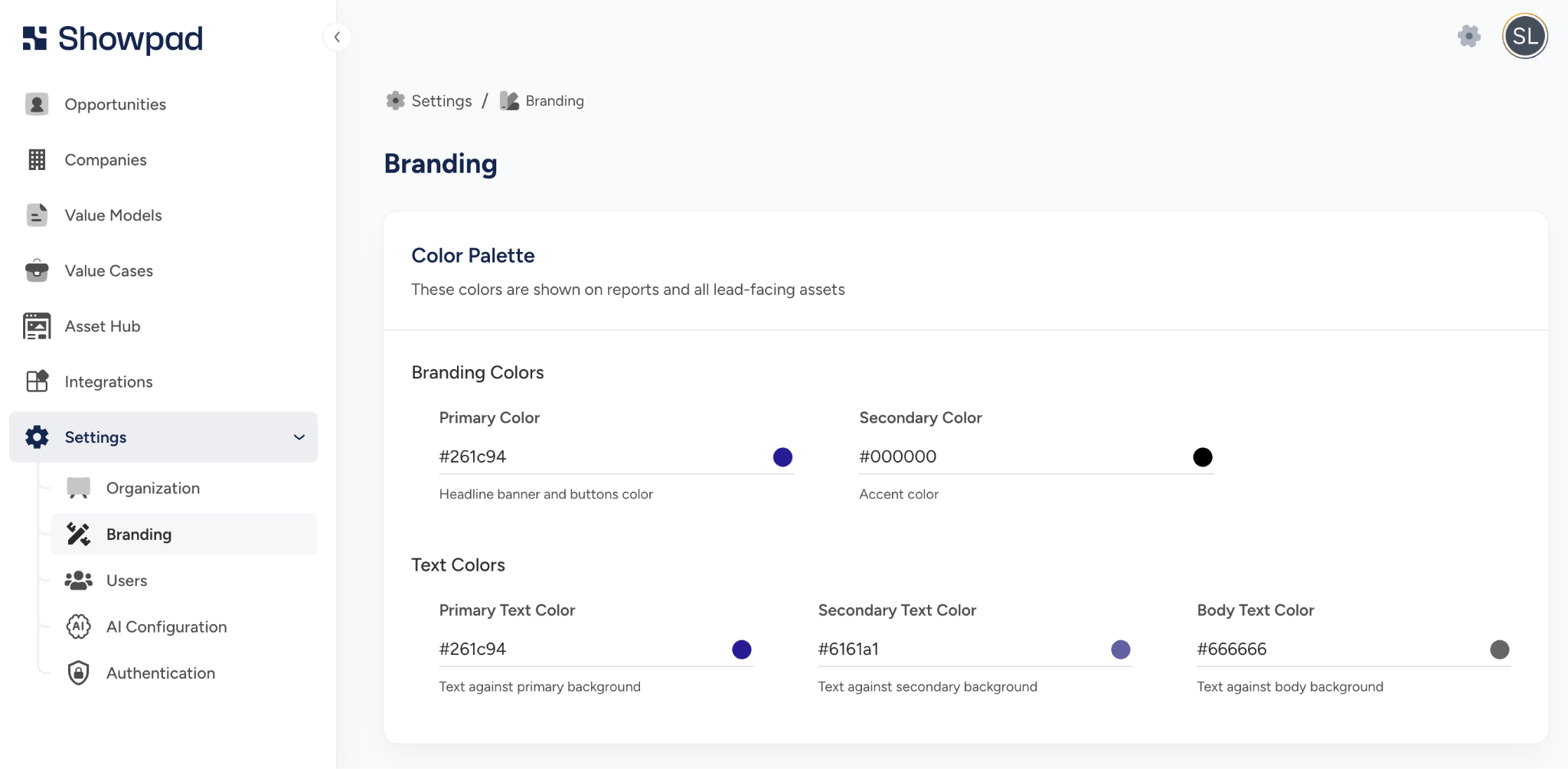
Task: Click the Authentication shield icon
Action: [78, 672]
